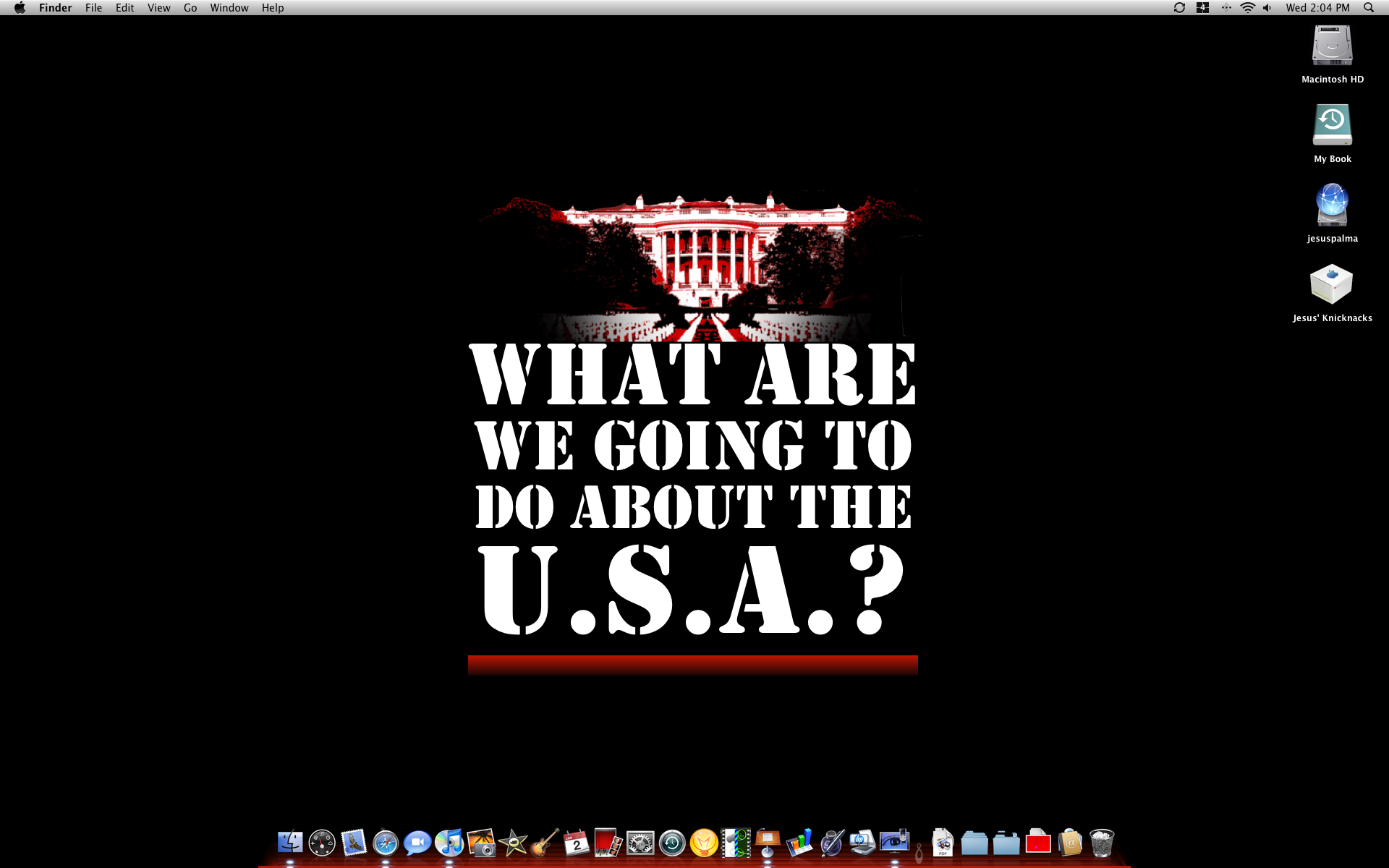
Task: Launch Safari browser from the Dock
Action: point(386,843)
